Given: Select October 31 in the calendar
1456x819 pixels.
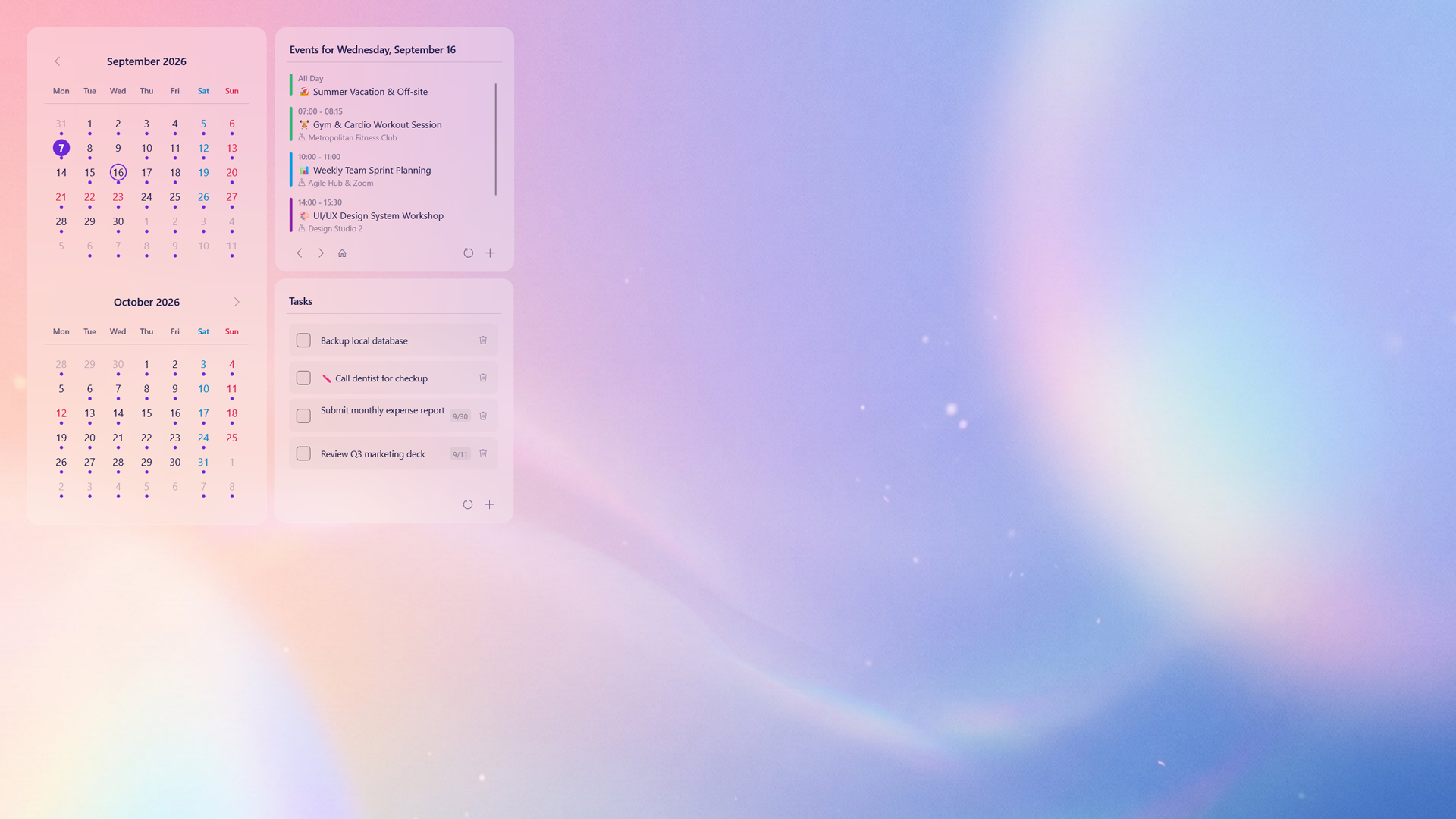Looking at the screenshot, I should (x=203, y=462).
